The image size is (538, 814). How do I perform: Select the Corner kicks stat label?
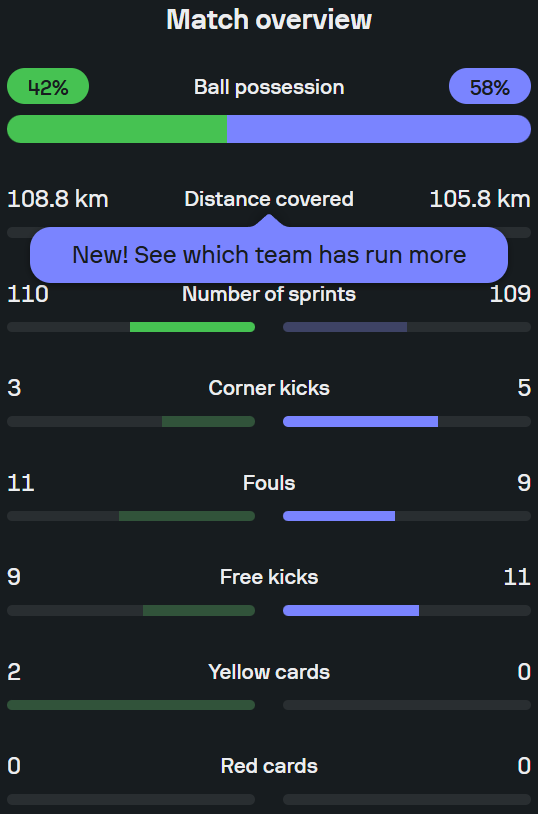click(269, 388)
